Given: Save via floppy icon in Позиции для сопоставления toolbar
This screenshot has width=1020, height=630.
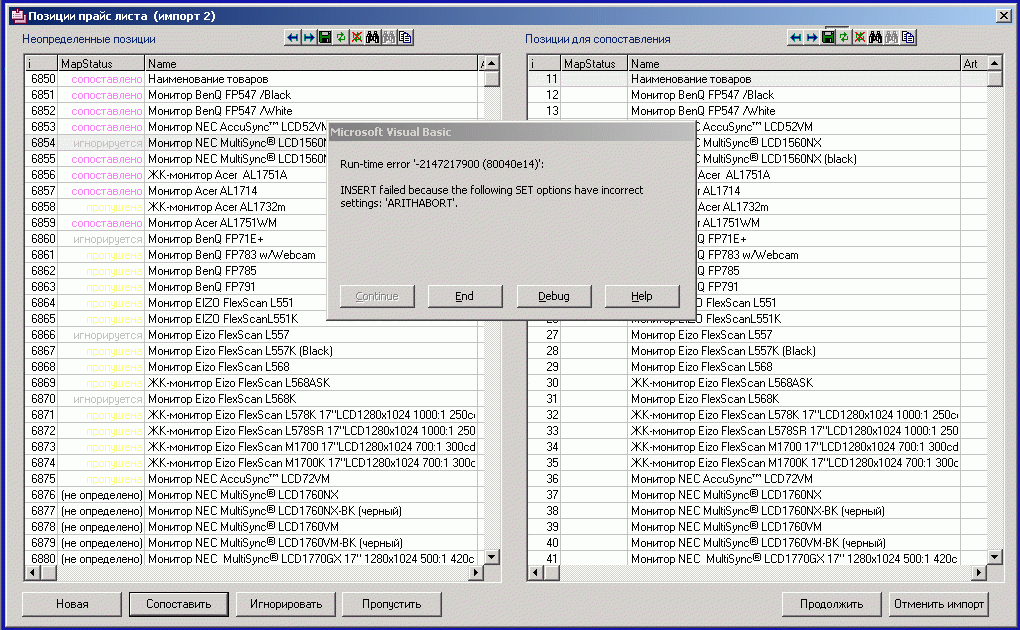Looking at the screenshot, I should pyautogui.click(x=827, y=38).
